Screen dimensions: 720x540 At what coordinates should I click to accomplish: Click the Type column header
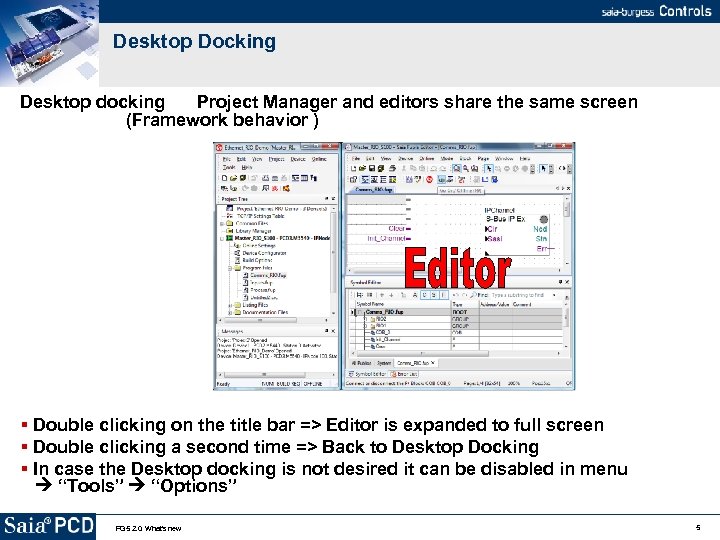pyautogui.click(x=465, y=304)
